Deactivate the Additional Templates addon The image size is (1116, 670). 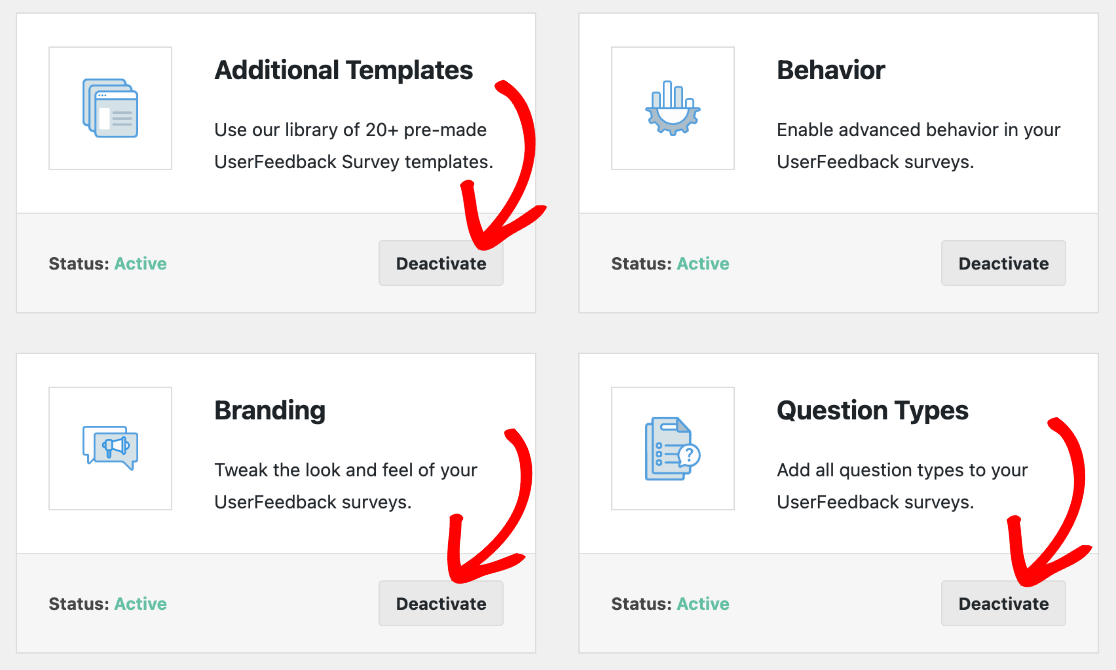(441, 264)
